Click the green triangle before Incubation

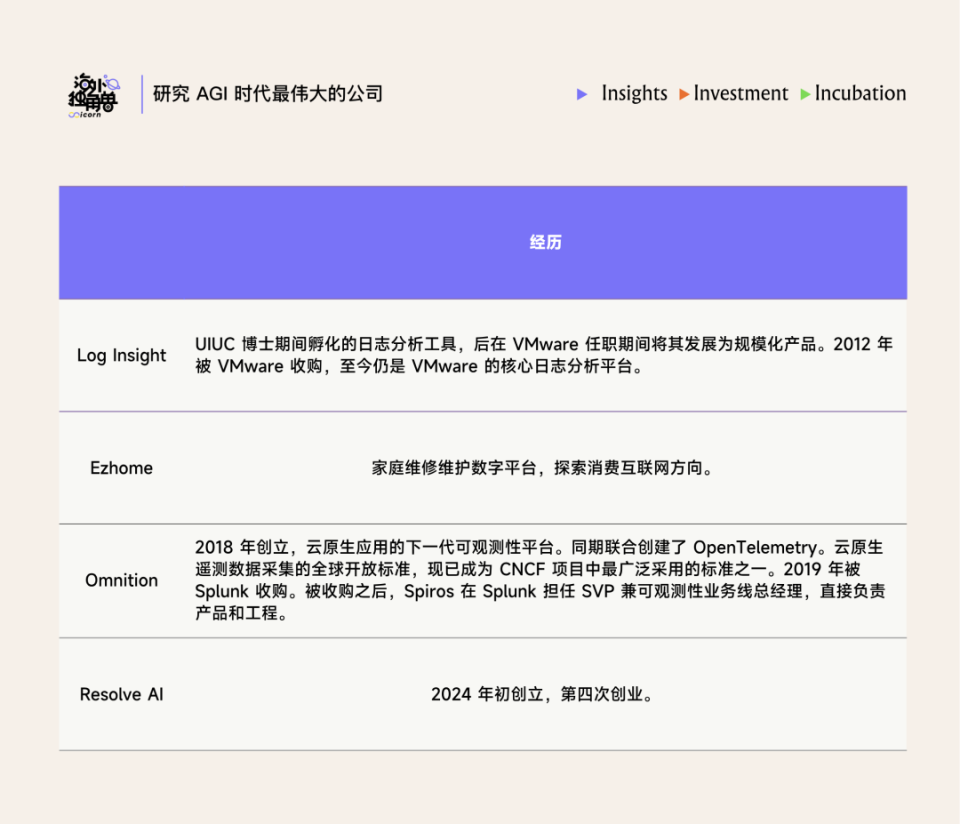(x=805, y=94)
